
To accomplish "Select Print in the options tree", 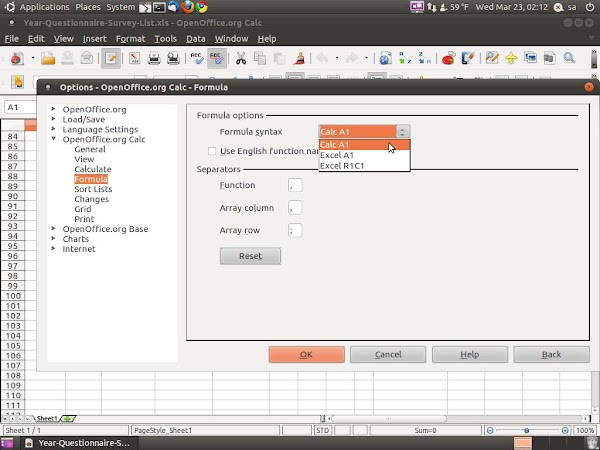I will pos(84,219).
